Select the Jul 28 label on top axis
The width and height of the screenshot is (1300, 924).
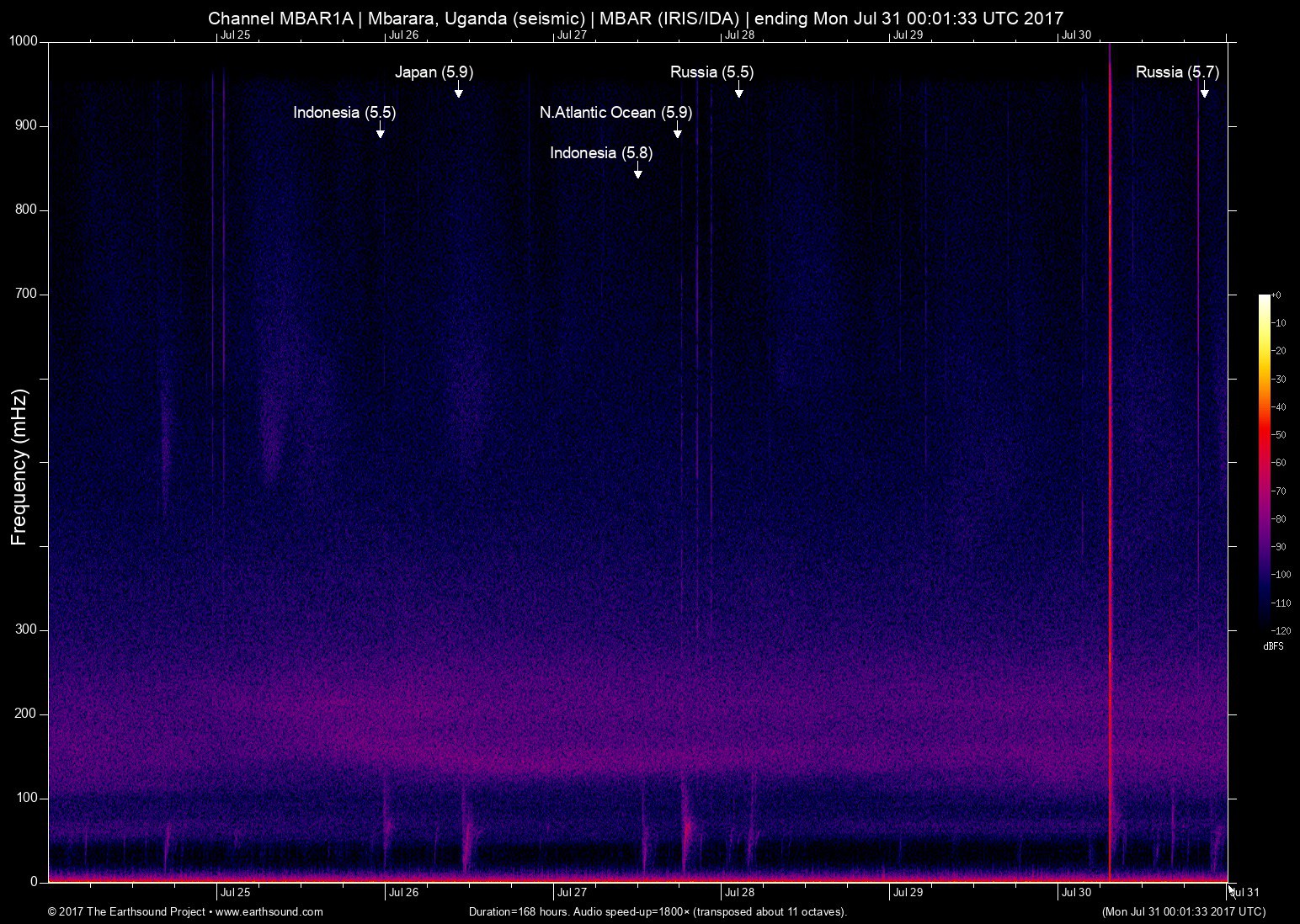[x=740, y=35]
